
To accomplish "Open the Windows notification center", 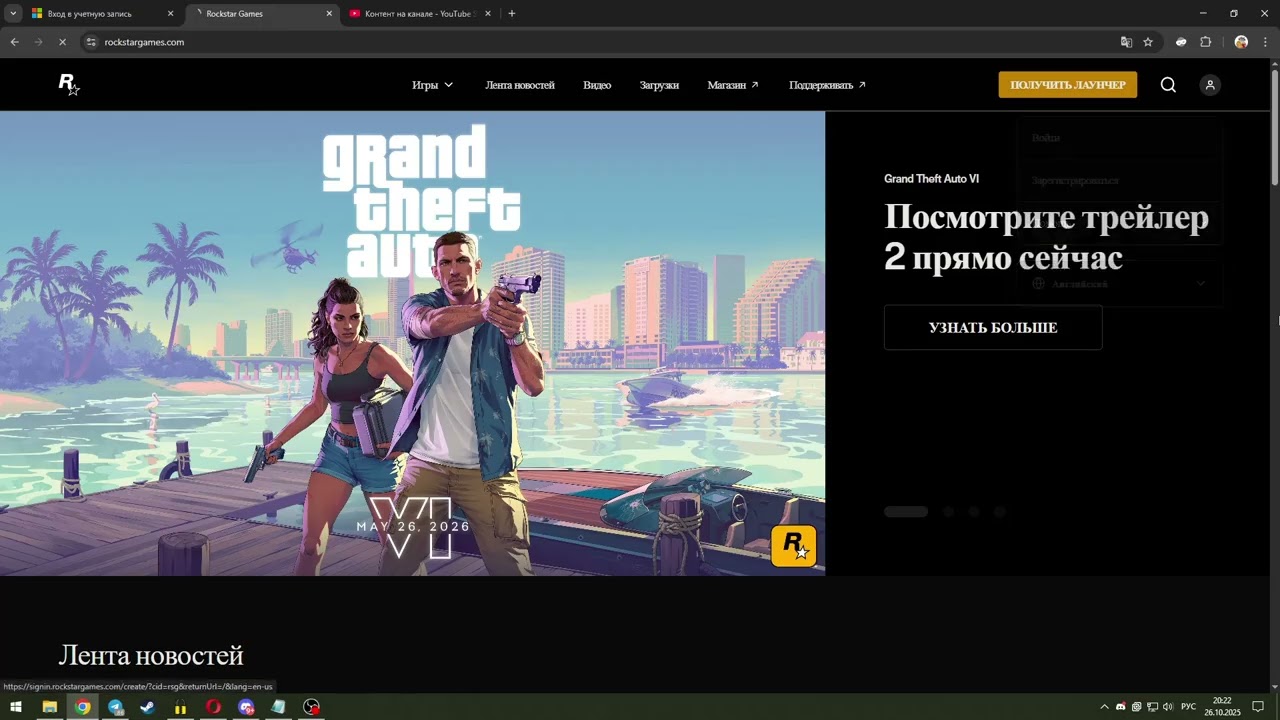I will 1258,707.
